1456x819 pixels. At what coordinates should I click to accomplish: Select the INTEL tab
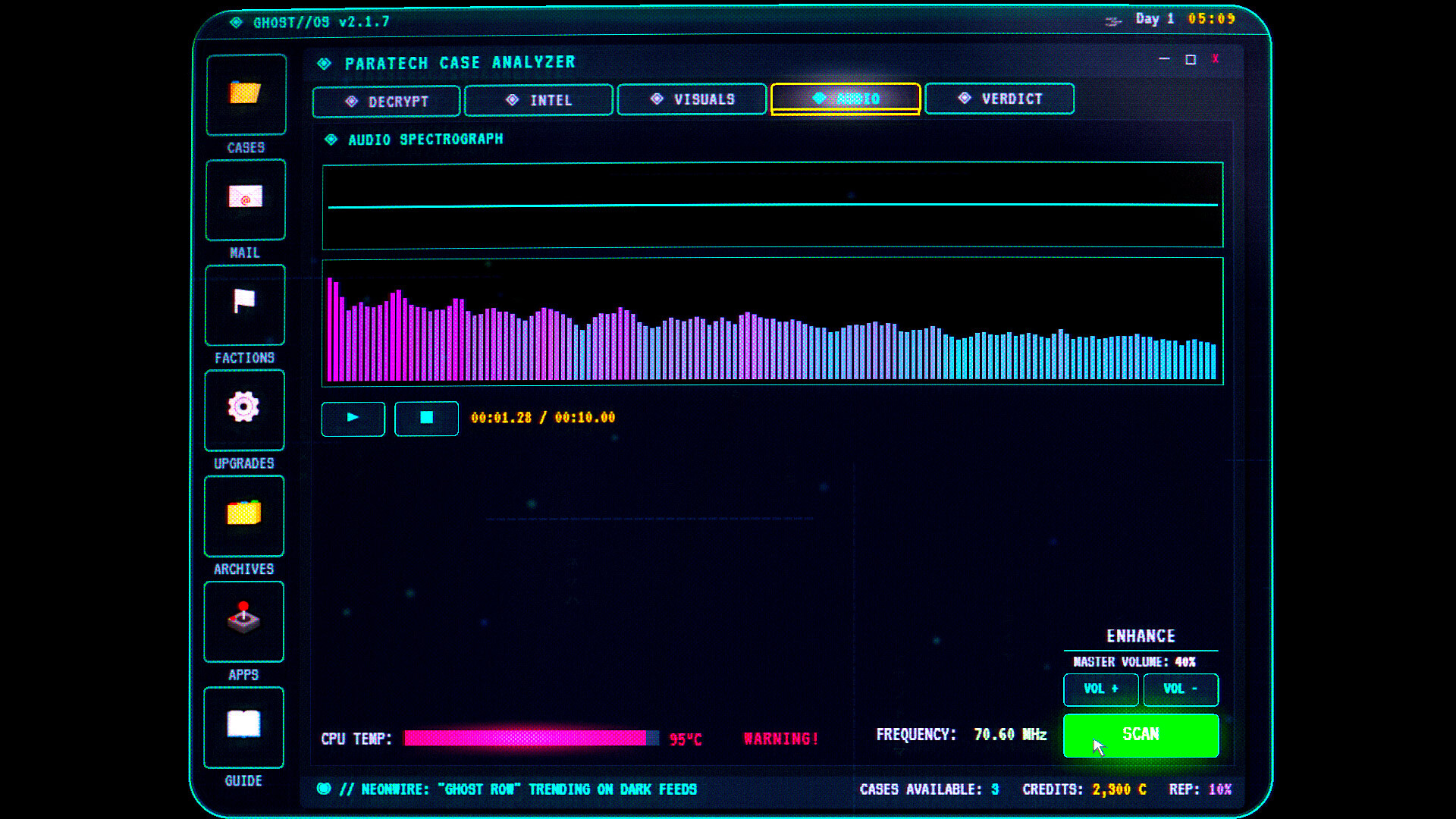coord(538,99)
